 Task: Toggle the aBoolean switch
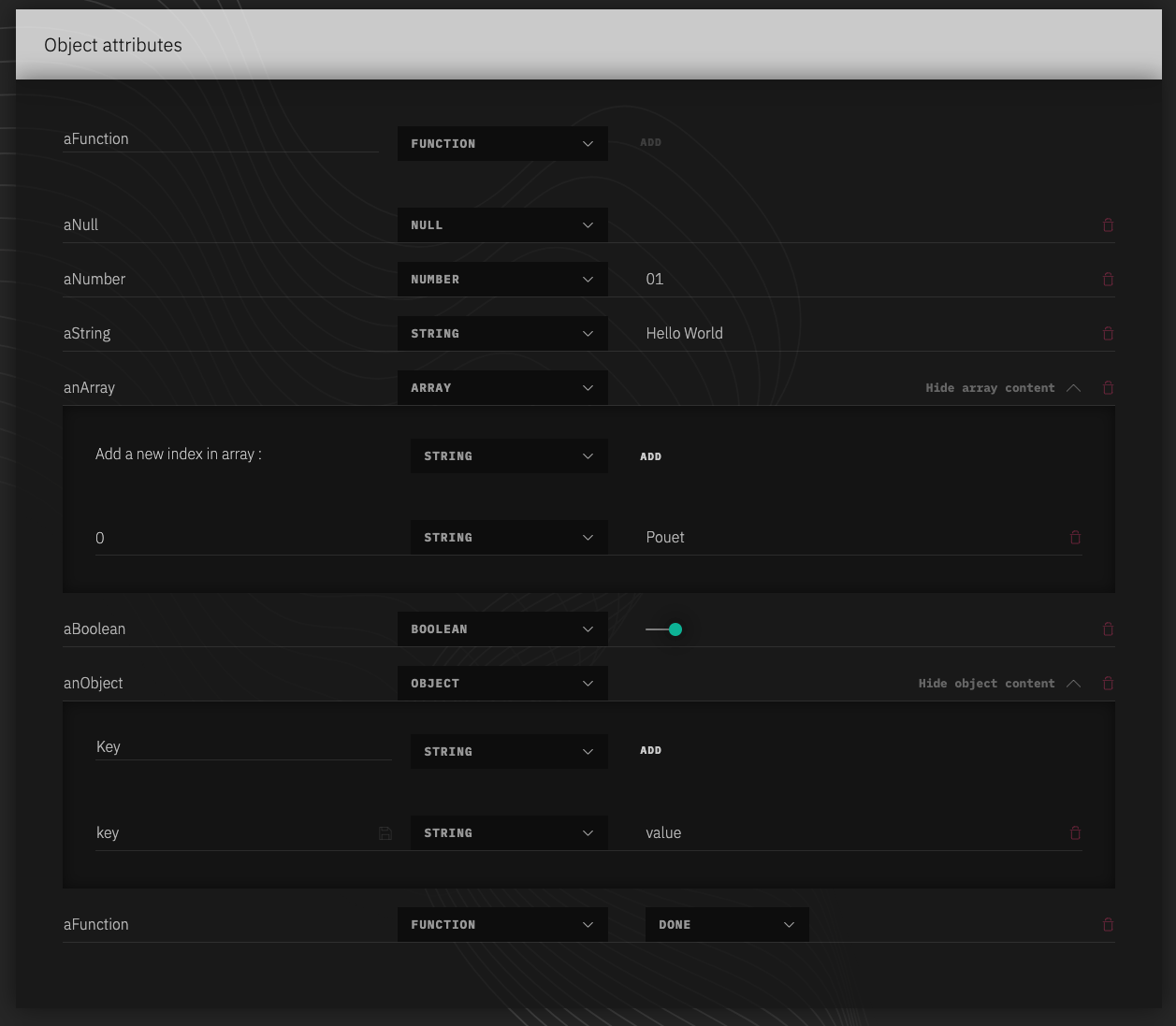(664, 629)
